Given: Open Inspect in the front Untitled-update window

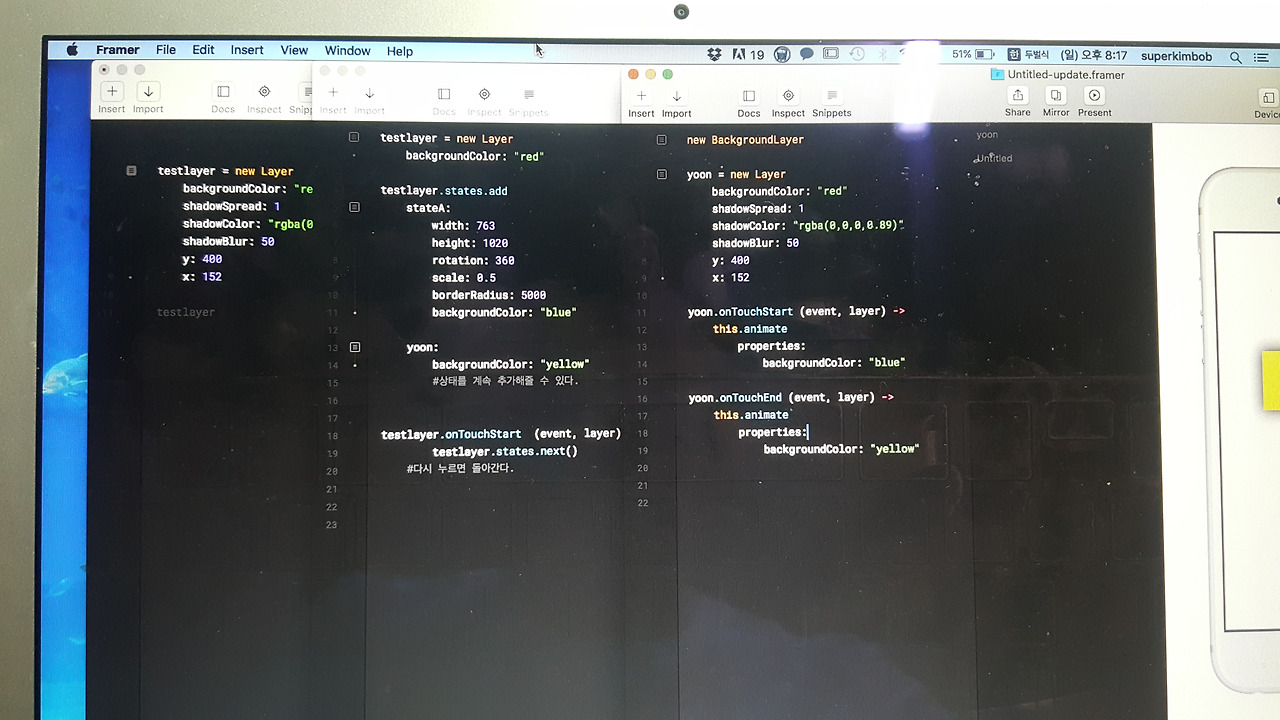Looking at the screenshot, I should (x=788, y=101).
